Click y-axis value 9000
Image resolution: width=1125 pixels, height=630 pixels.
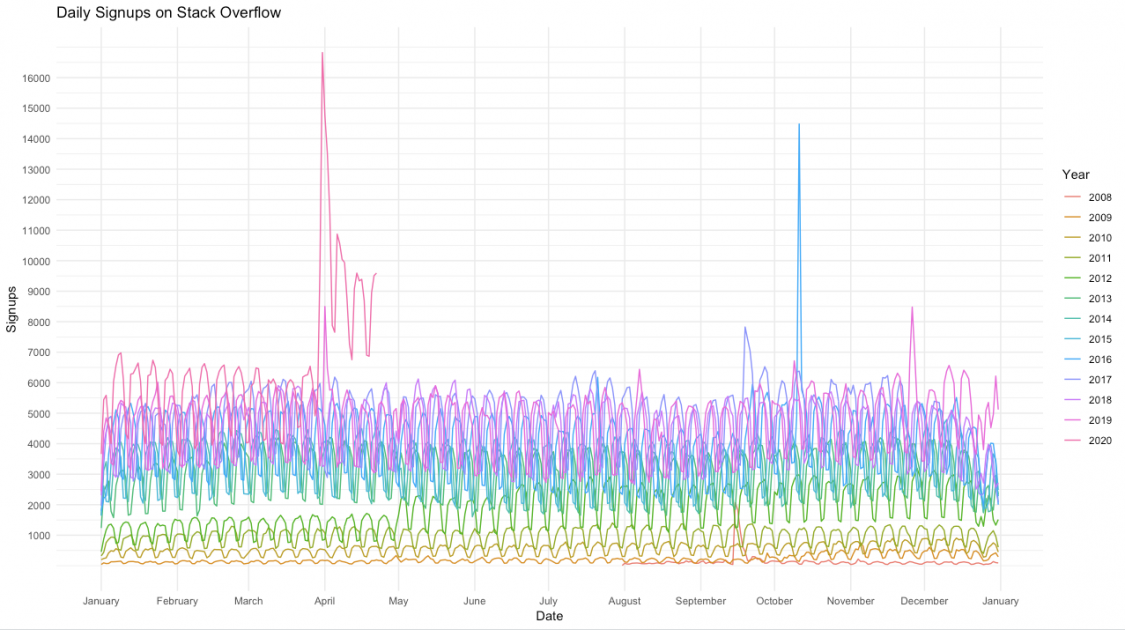click(x=39, y=291)
